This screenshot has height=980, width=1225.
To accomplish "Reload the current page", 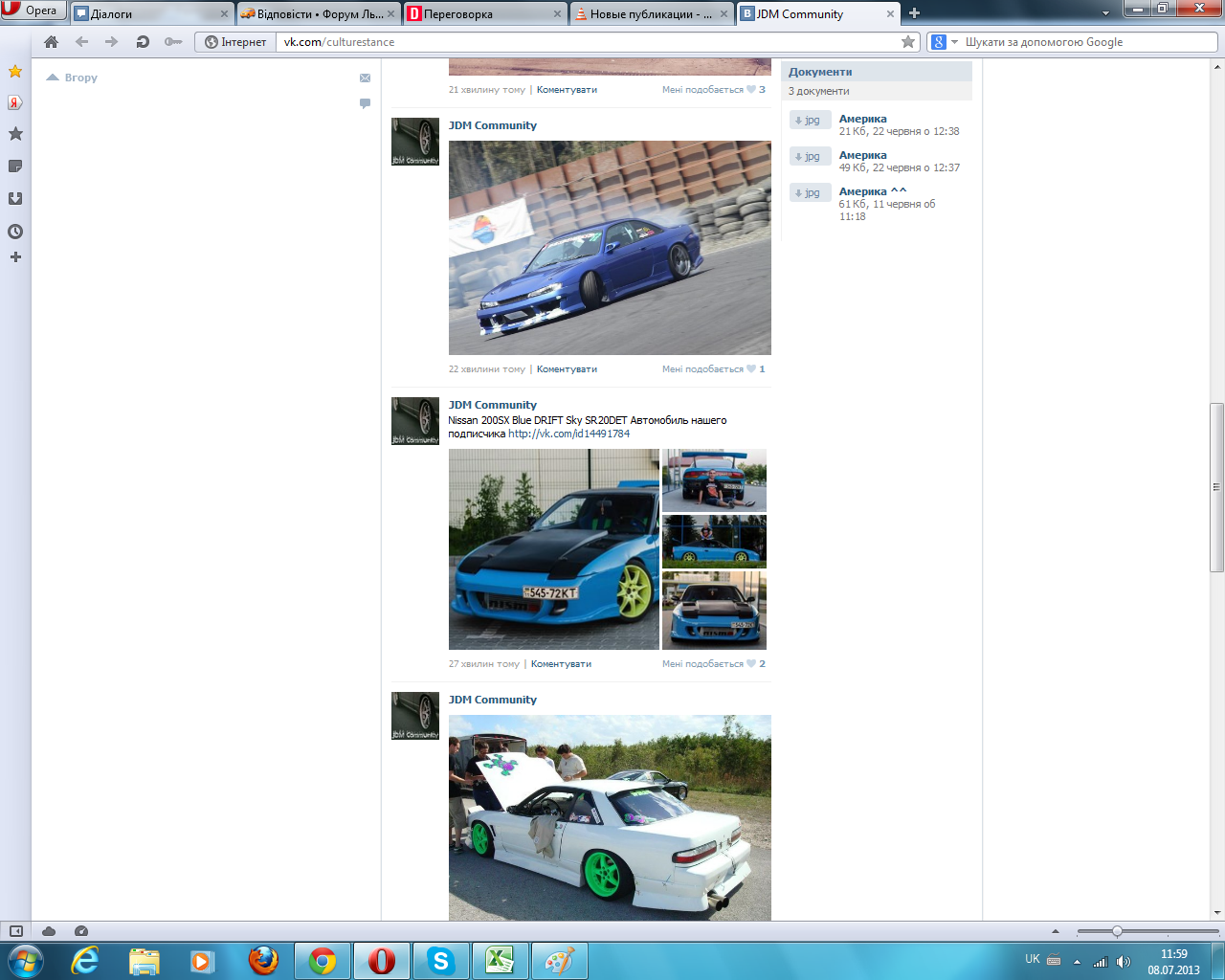I will pos(143,42).
